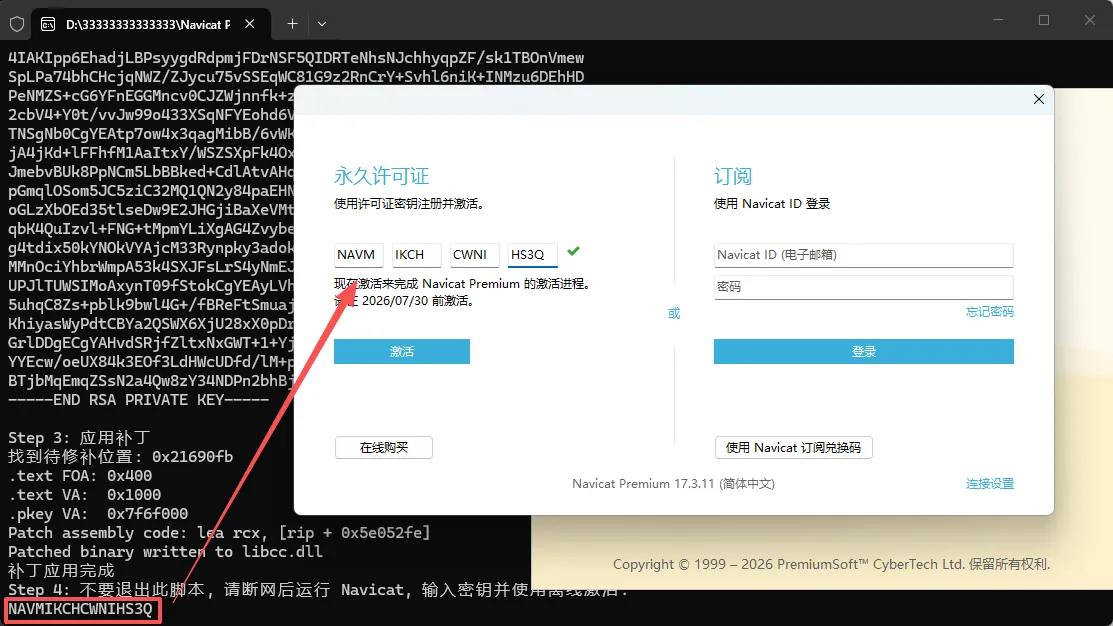
Task: Focus the 密码 password field
Action: coord(863,287)
